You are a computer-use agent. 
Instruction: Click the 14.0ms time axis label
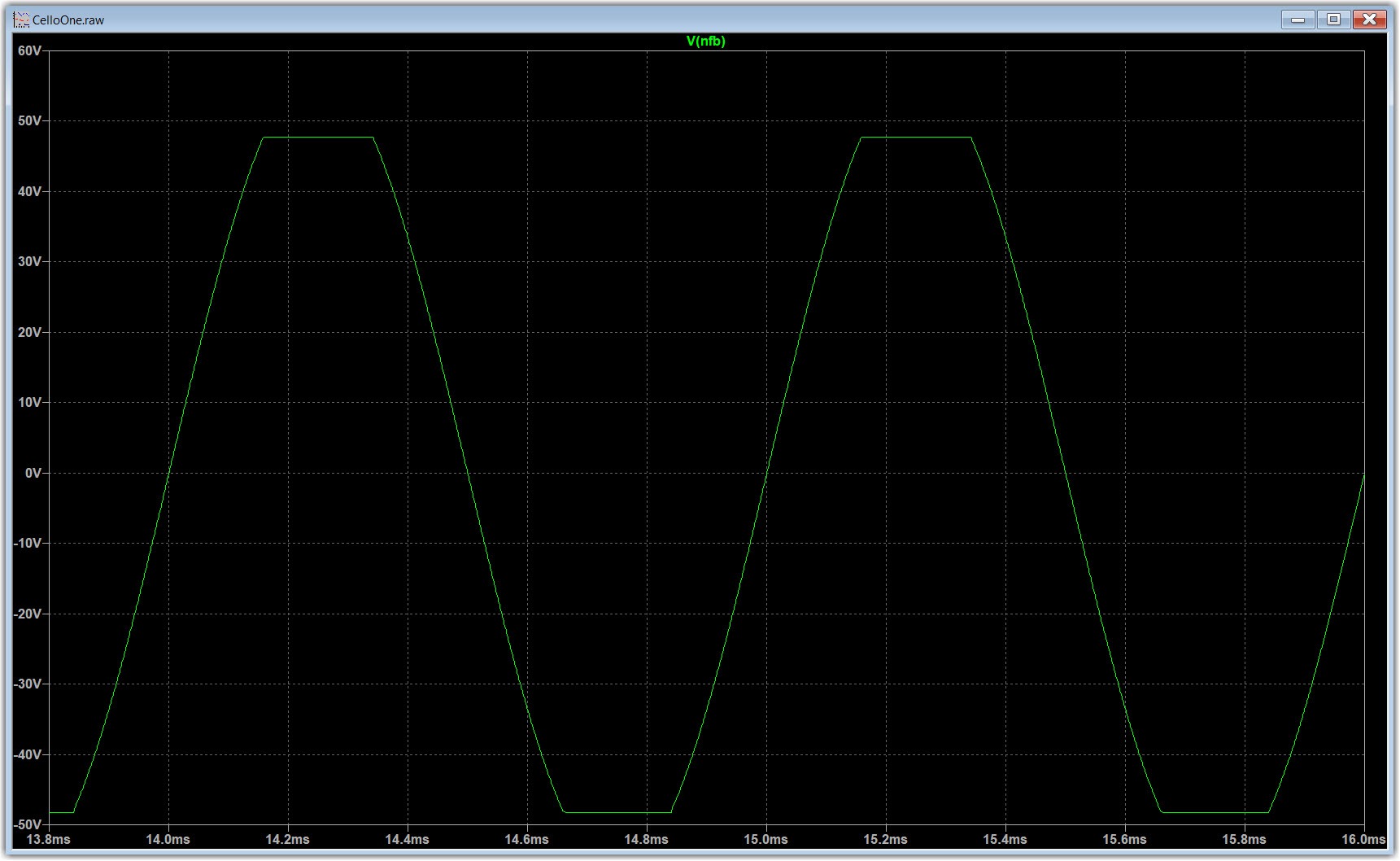point(168,840)
